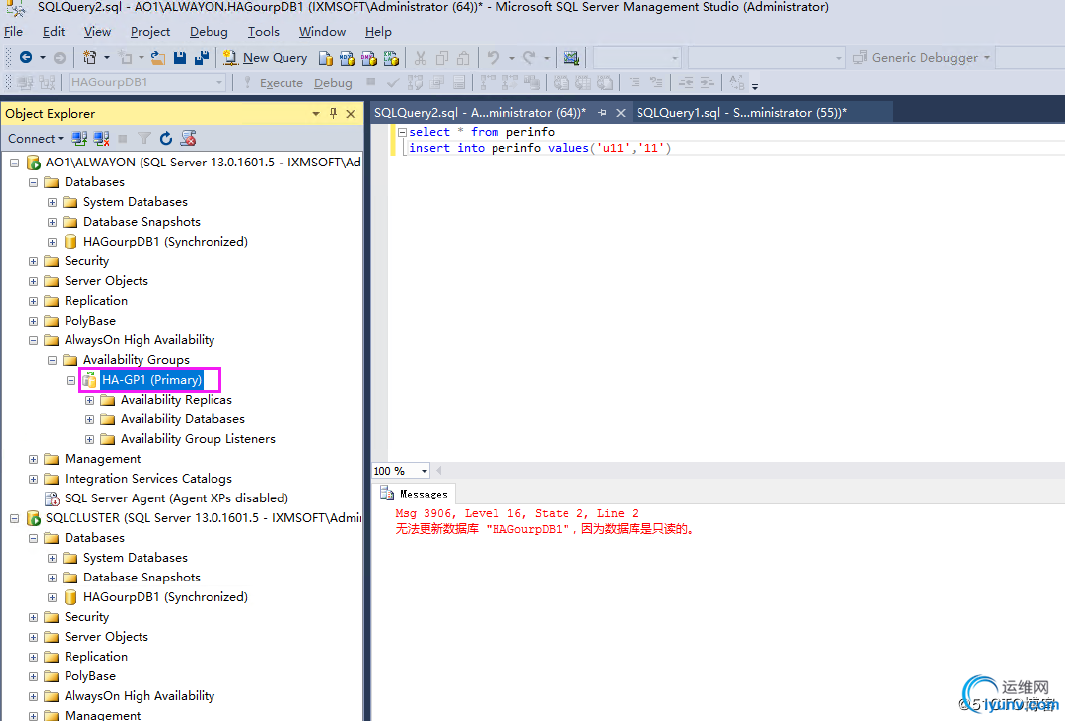Click the Analysis Services DMX Query icon
1065x721 pixels.
[369, 58]
